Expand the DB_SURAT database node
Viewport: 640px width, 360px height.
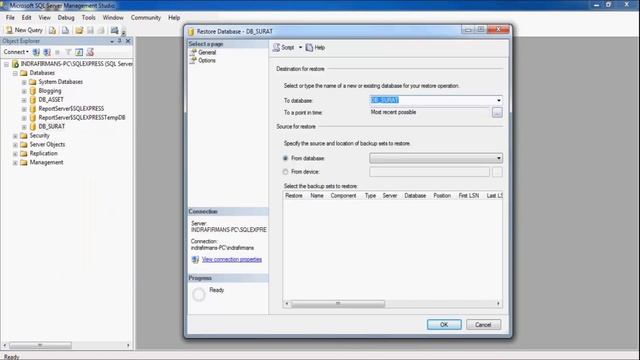(24, 127)
